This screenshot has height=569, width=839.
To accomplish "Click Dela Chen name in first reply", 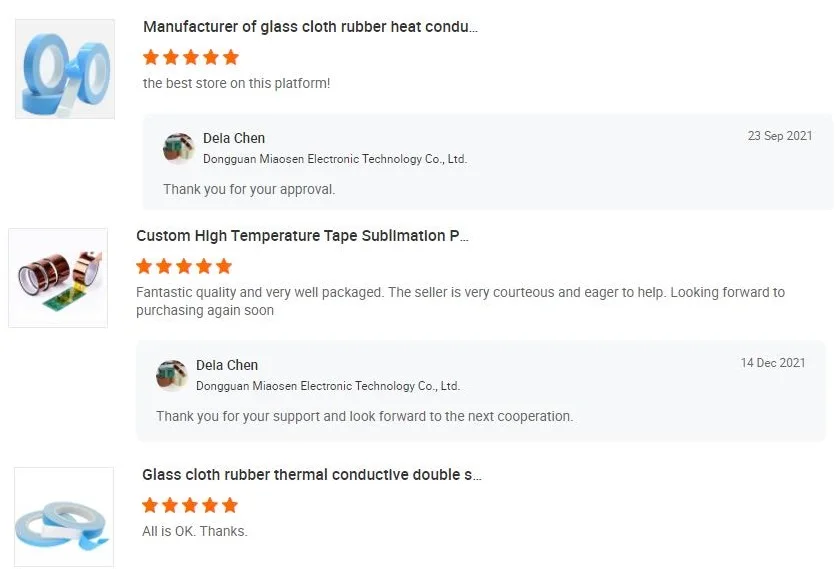I will point(234,138).
